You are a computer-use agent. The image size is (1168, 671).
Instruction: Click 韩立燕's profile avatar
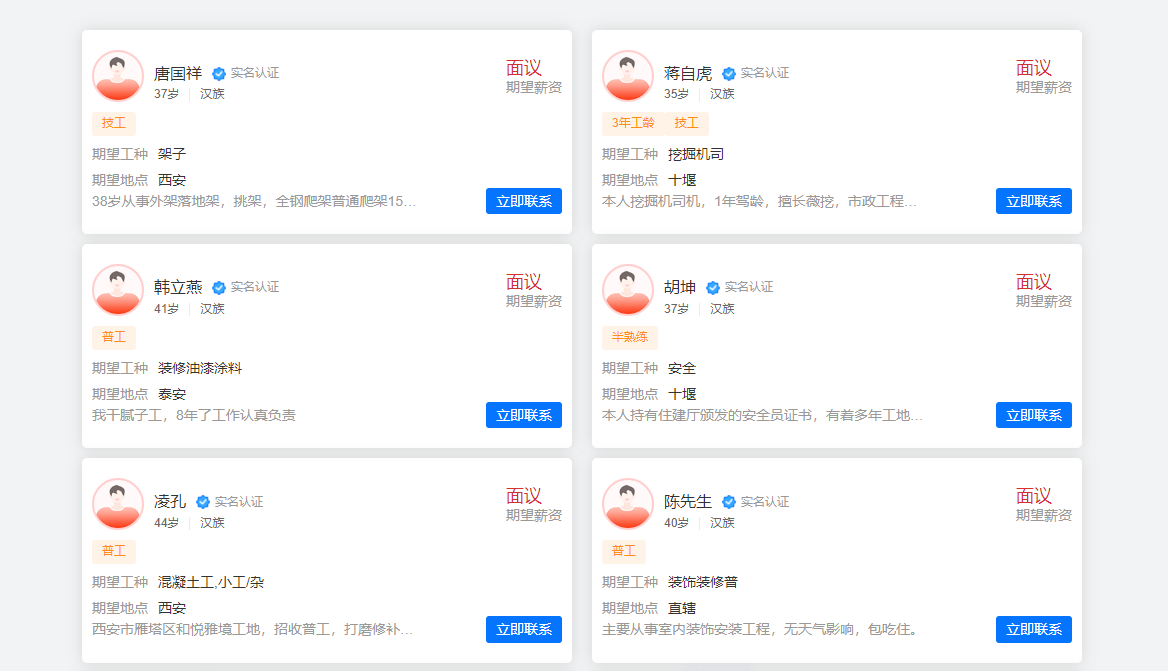pos(118,290)
